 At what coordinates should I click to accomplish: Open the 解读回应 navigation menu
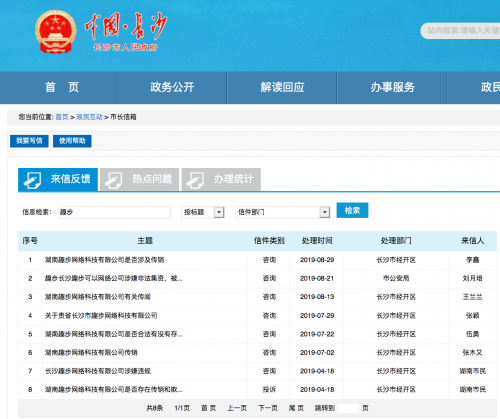point(282,87)
